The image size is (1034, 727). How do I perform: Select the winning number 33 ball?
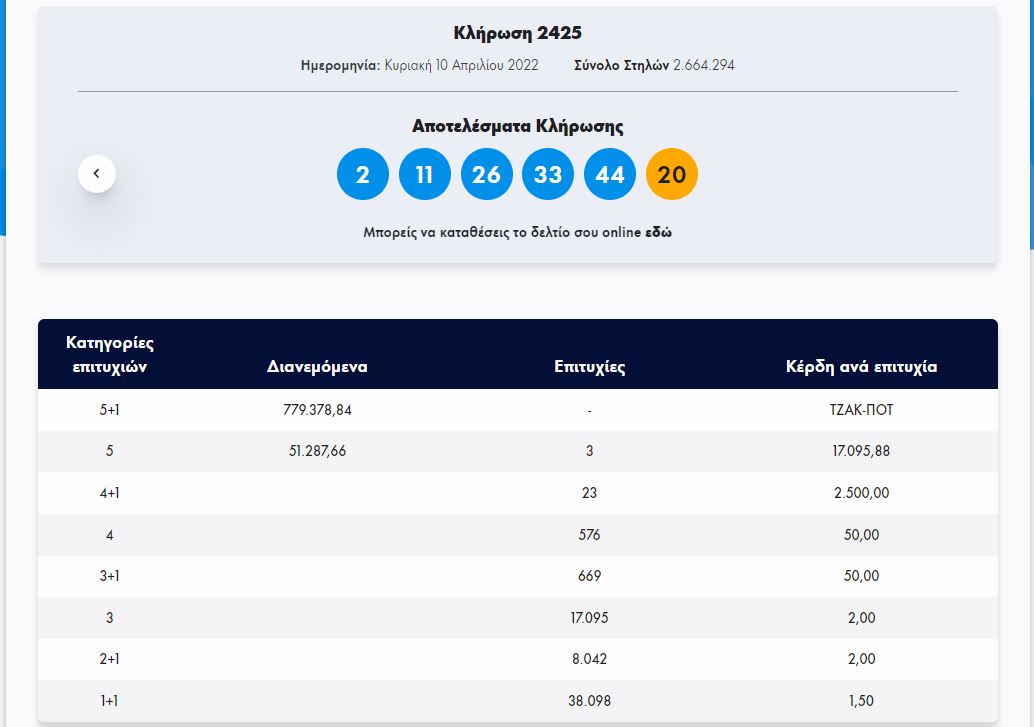click(x=548, y=174)
